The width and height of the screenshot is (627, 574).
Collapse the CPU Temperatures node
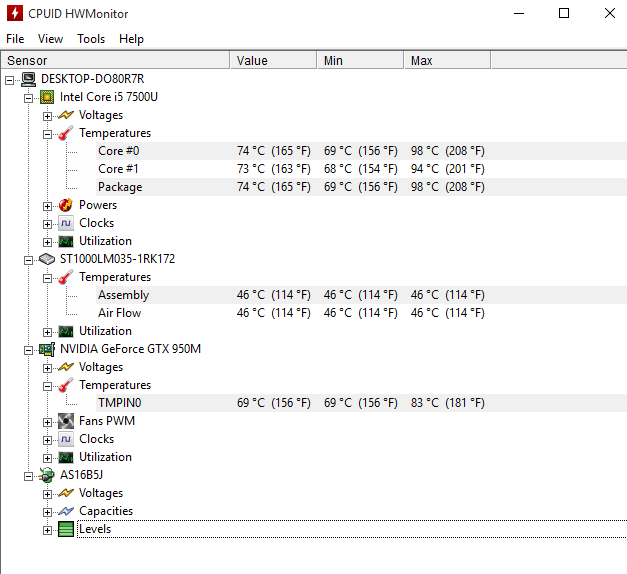[47, 134]
